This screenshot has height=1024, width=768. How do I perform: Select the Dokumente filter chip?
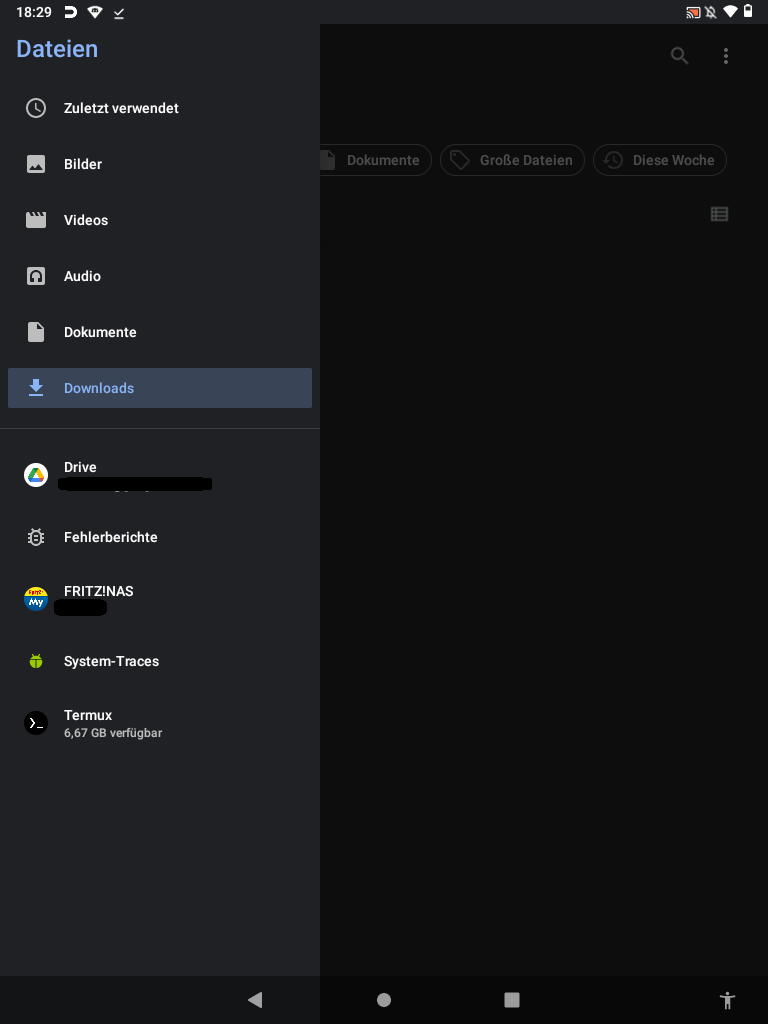376,160
